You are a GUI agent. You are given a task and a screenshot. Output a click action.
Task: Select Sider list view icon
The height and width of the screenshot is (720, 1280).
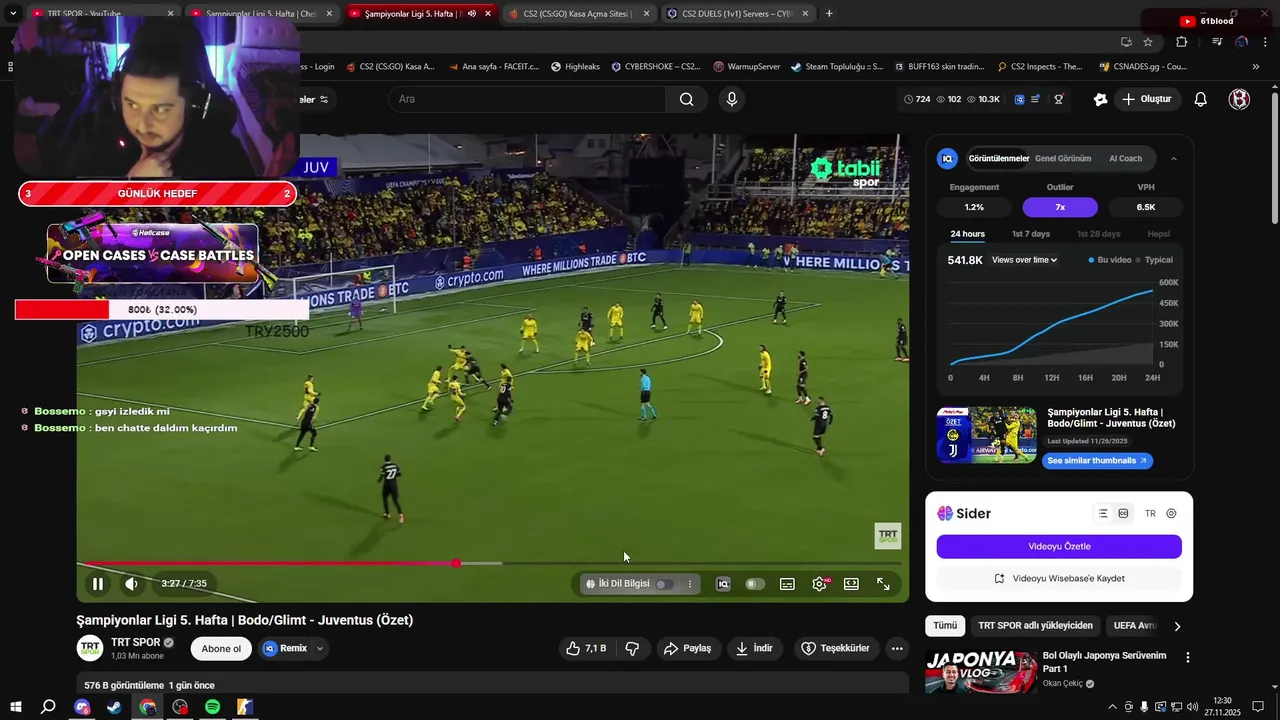(x=1103, y=513)
